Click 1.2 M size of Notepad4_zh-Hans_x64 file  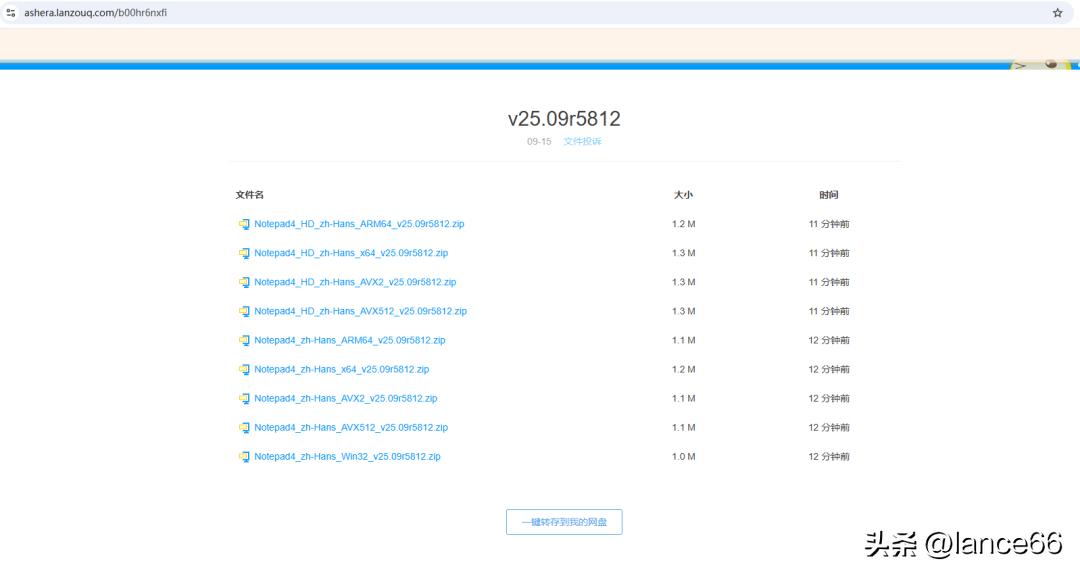(683, 369)
